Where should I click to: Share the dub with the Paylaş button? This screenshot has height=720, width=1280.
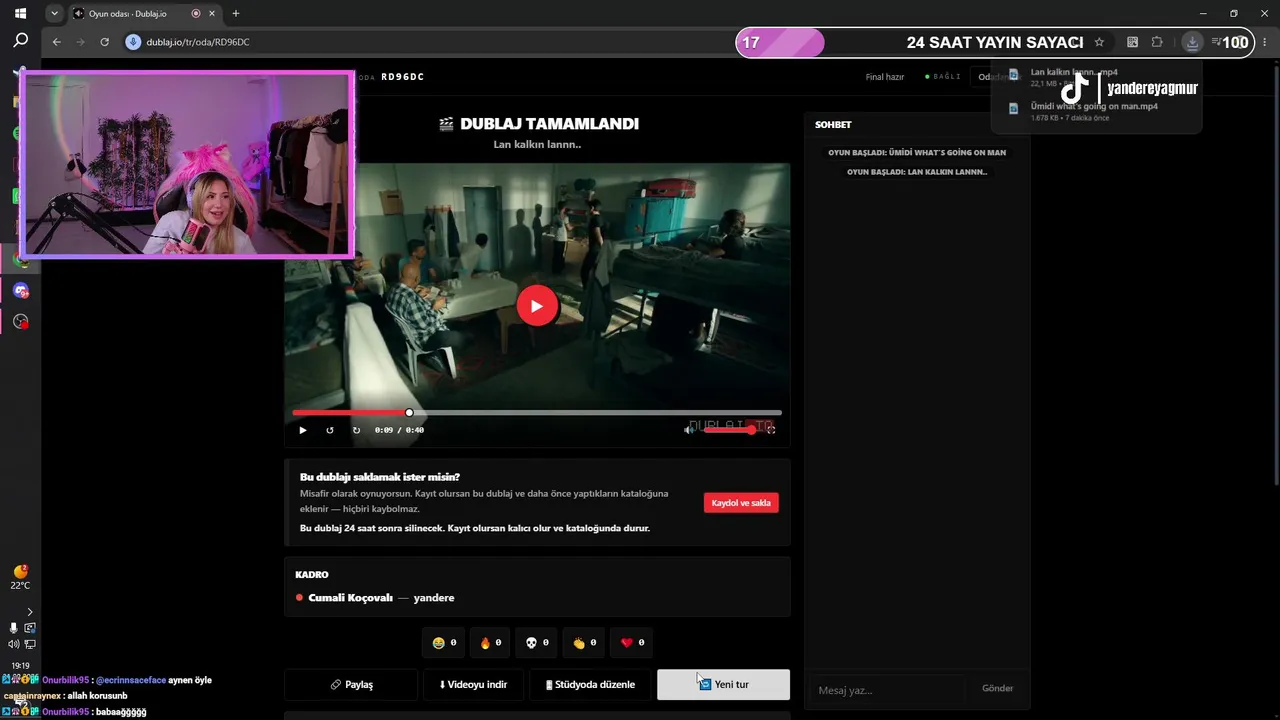[351, 685]
